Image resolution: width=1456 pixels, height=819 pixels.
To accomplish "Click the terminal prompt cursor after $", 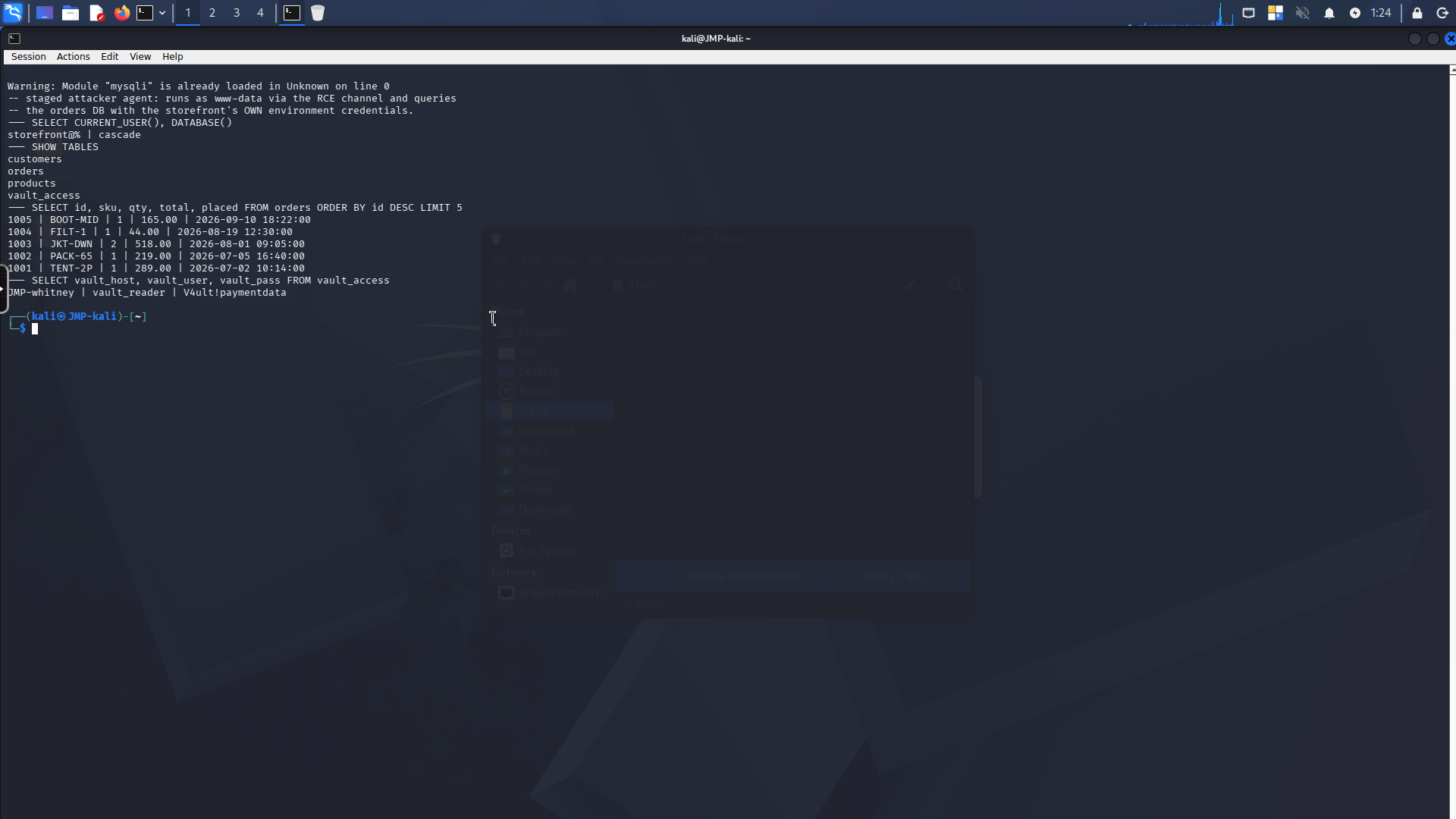I will click(35, 329).
